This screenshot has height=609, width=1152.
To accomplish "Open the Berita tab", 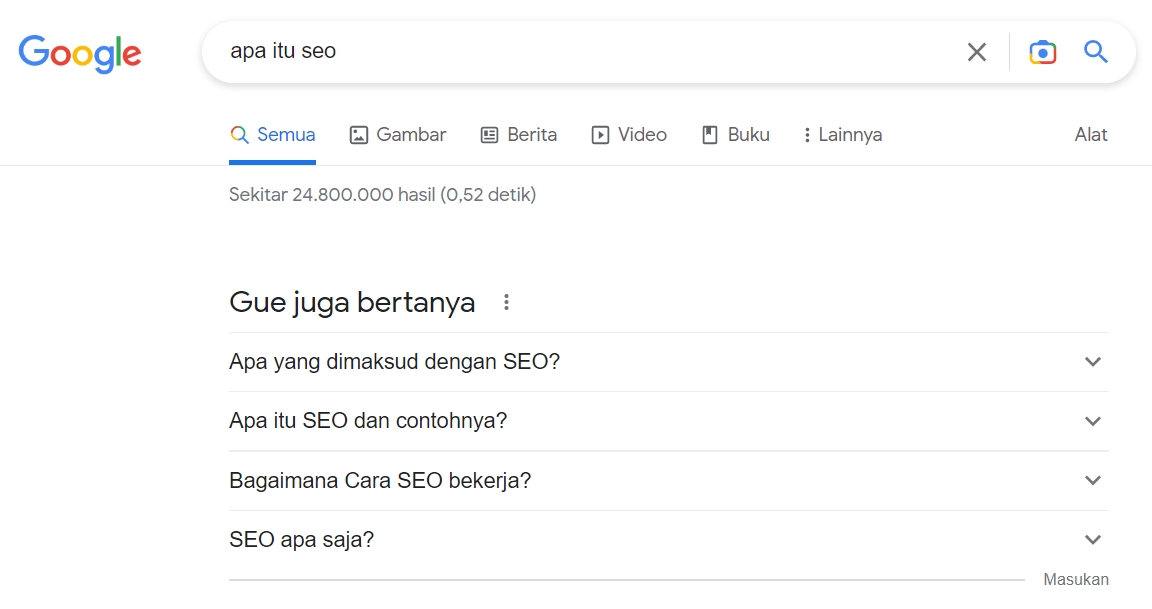I will [x=519, y=135].
